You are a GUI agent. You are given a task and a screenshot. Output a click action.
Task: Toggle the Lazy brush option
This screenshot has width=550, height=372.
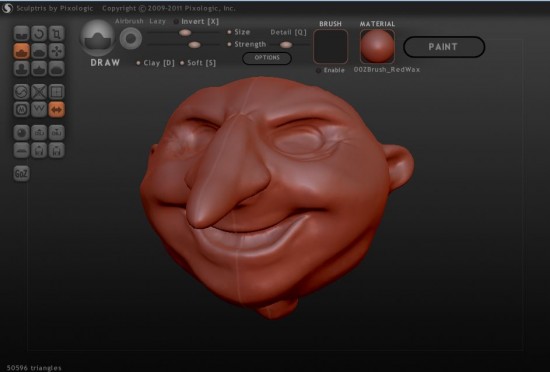(x=157, y=21)
